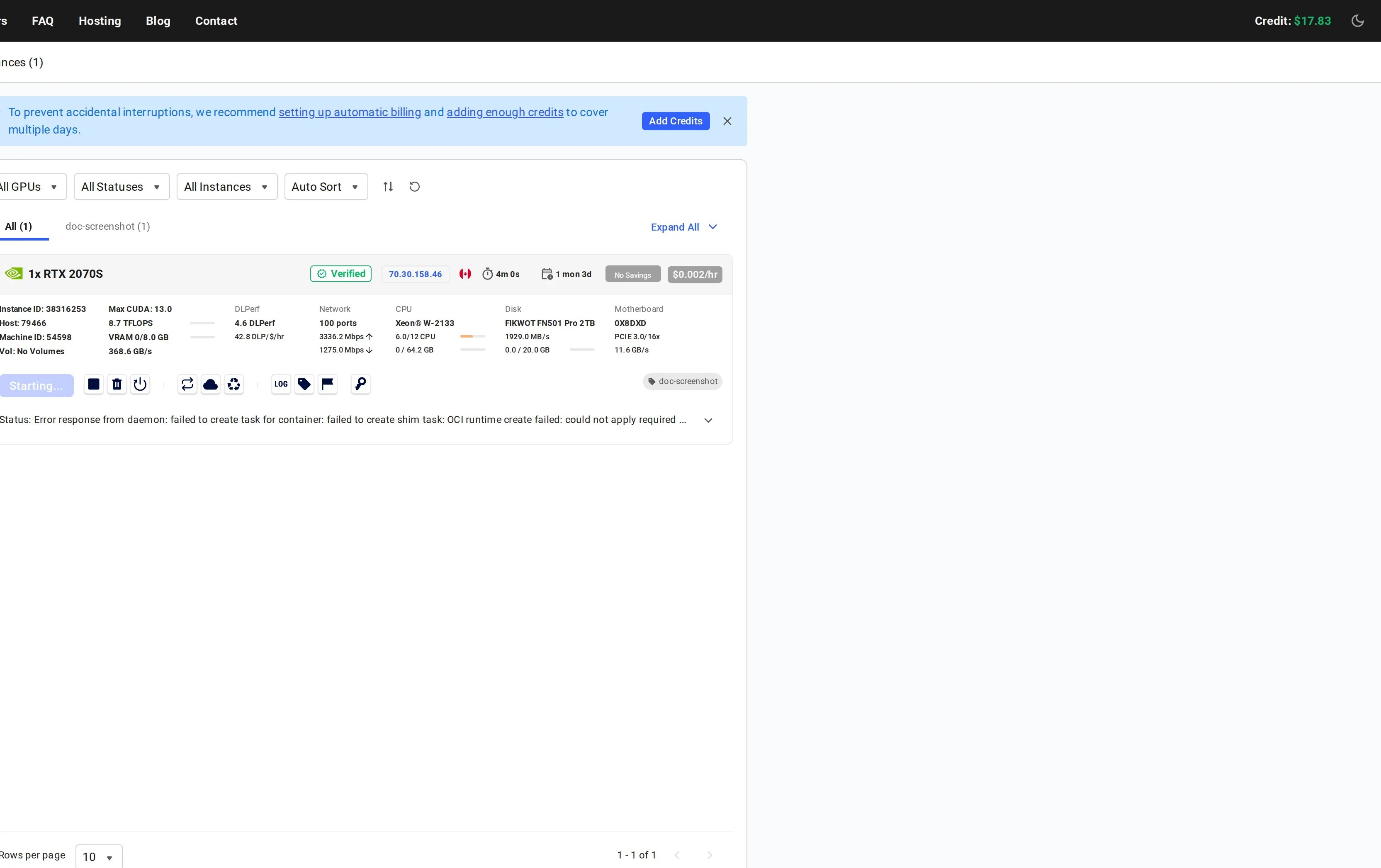Viewport: 1381px width, 868px height.
Task: Expand all instance cards
Action: click(x=683, y=227)
